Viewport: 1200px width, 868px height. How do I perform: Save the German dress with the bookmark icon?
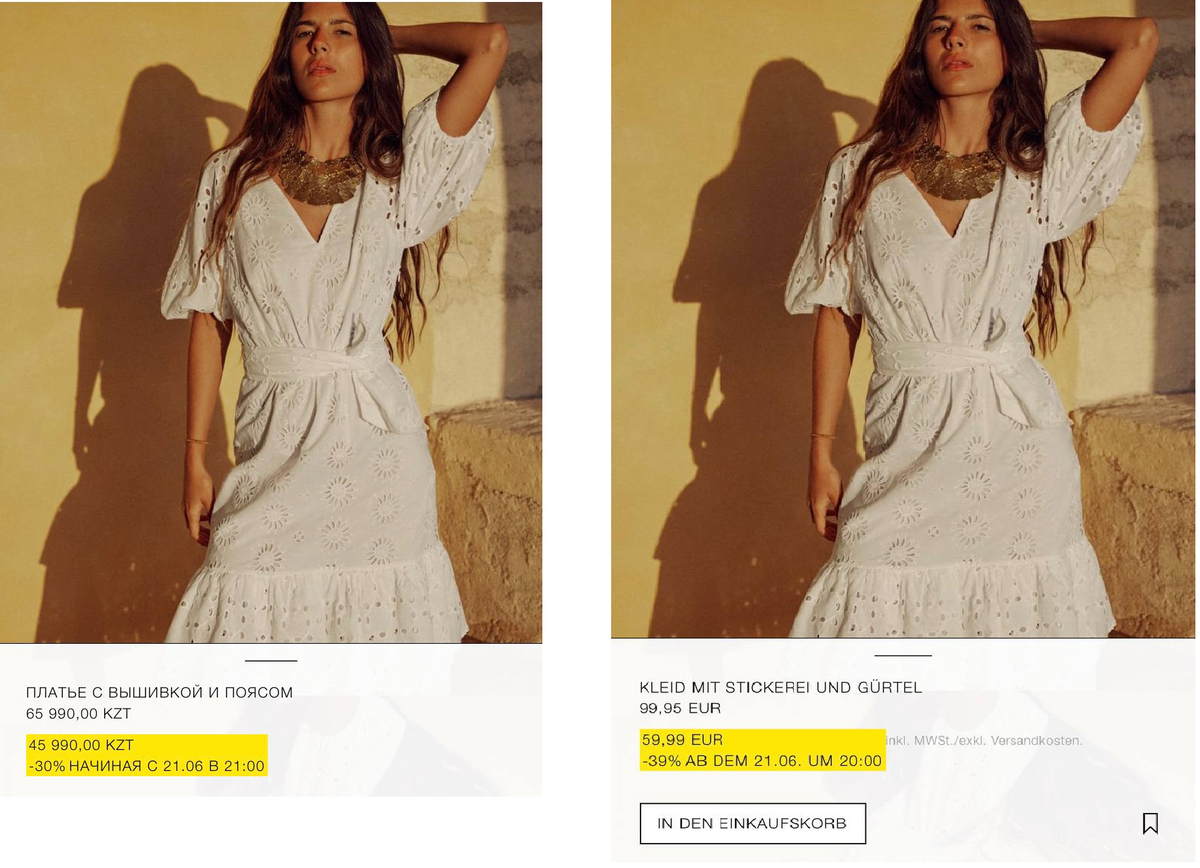click(x=1150, y=823)
